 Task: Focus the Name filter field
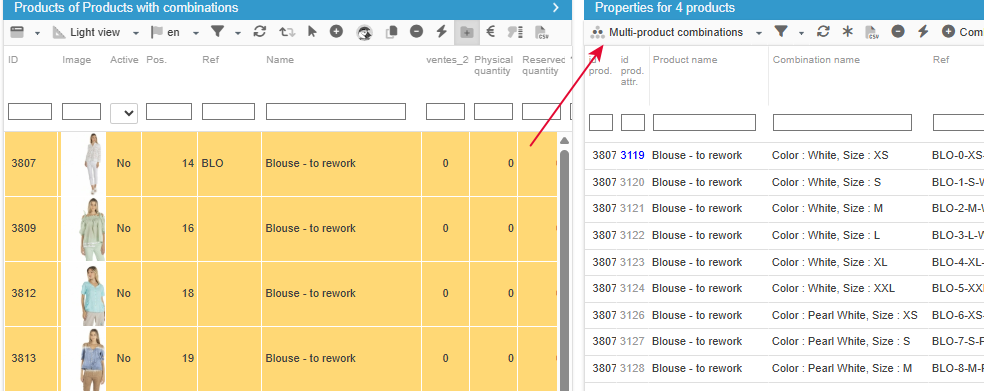tap(336, 112)
